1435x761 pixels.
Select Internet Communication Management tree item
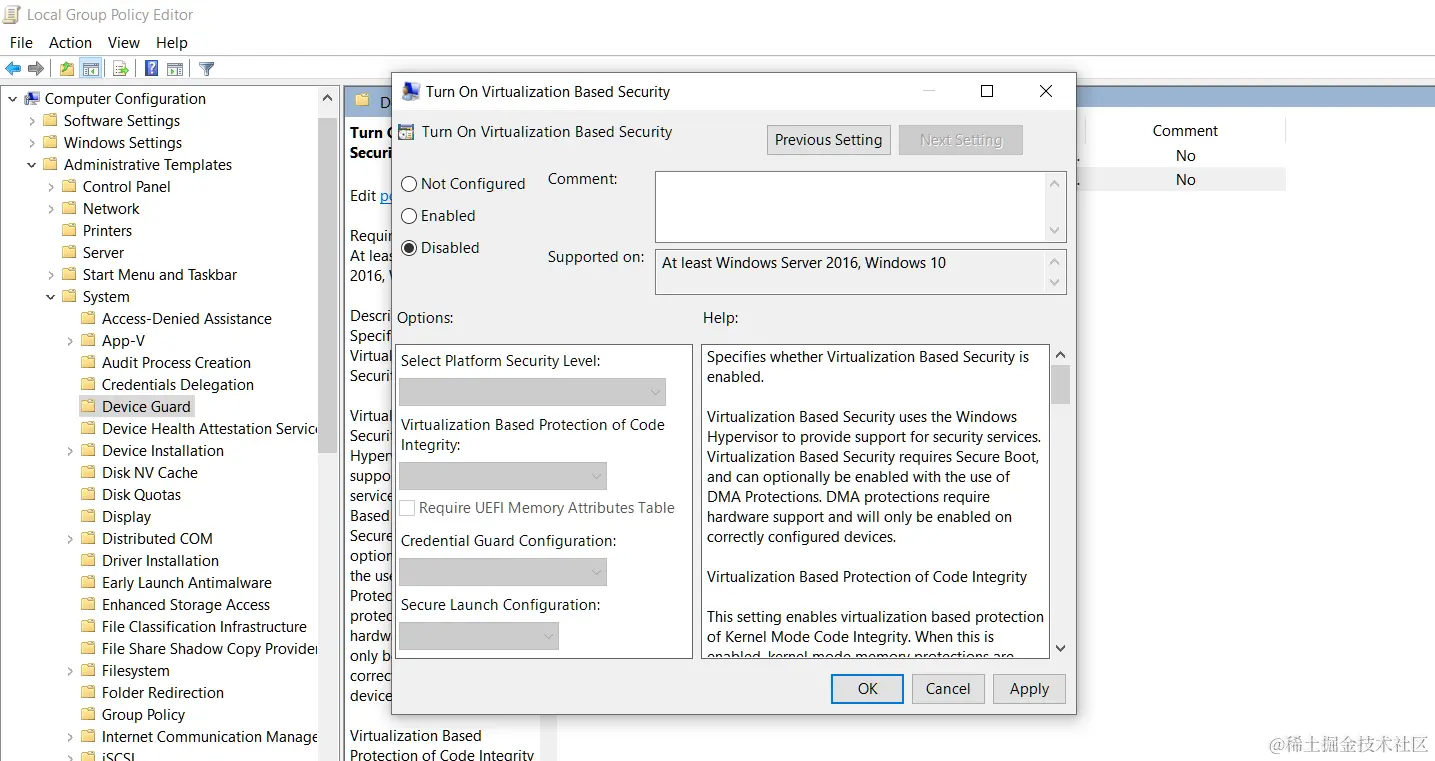210,737
